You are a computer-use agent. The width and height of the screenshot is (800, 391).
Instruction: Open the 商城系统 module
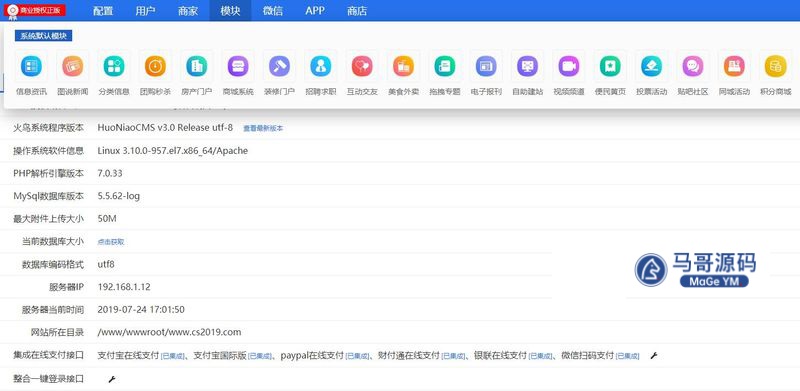238,73
